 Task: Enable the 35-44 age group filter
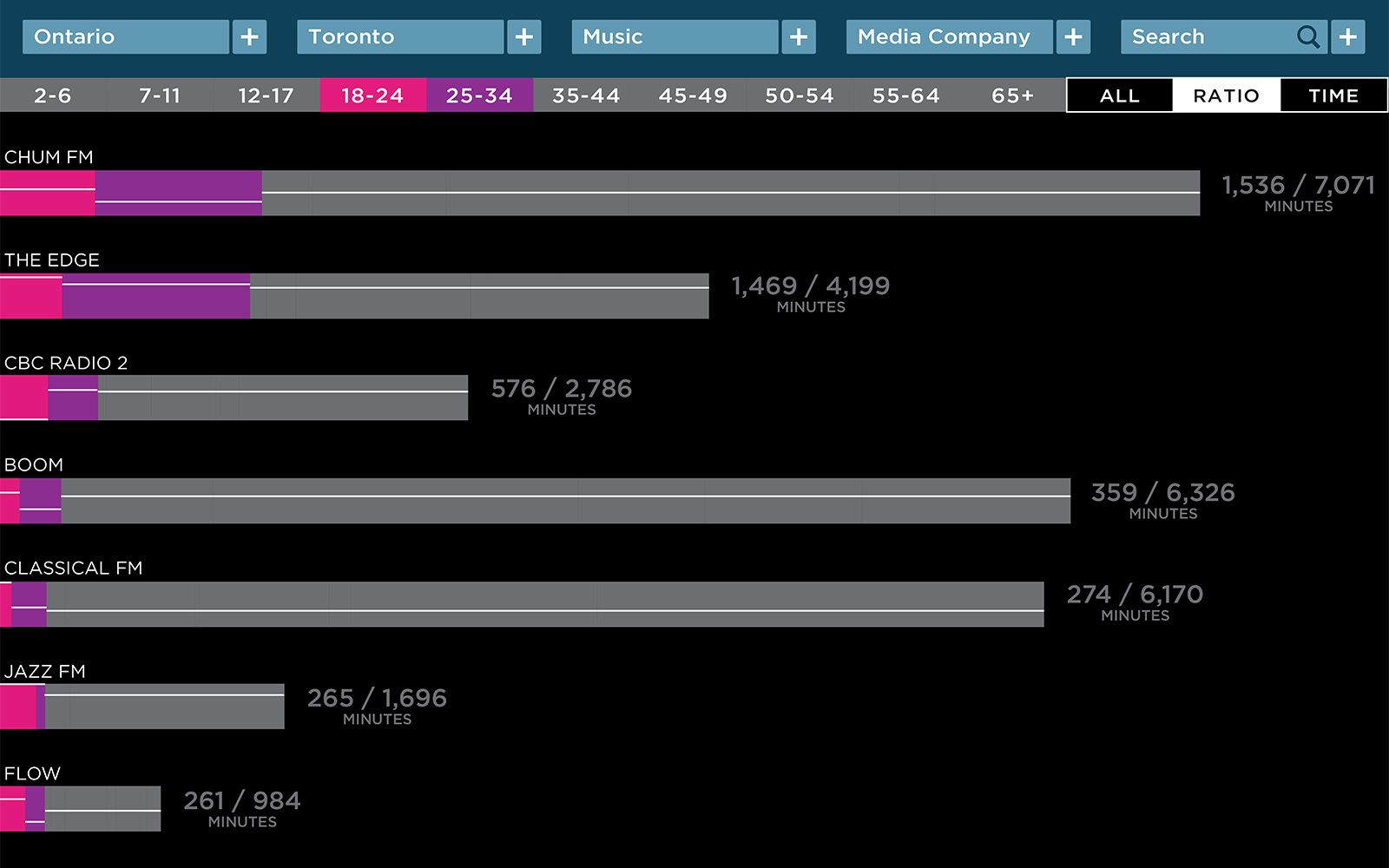click(586, 95)
